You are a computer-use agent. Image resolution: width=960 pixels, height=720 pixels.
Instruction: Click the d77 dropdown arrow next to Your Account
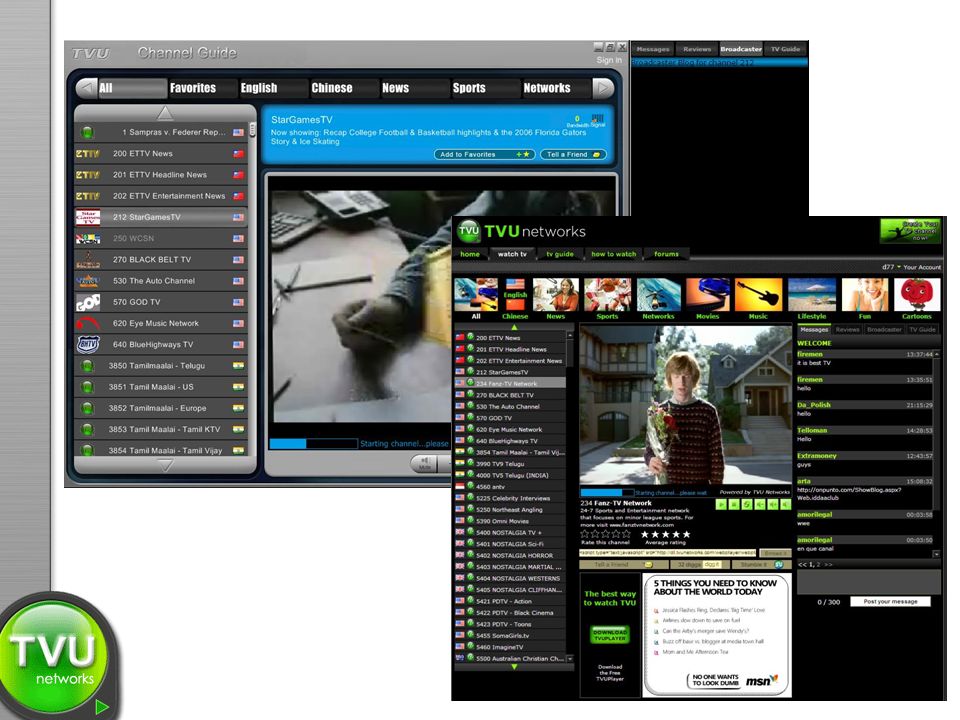[x=899, y=267]
